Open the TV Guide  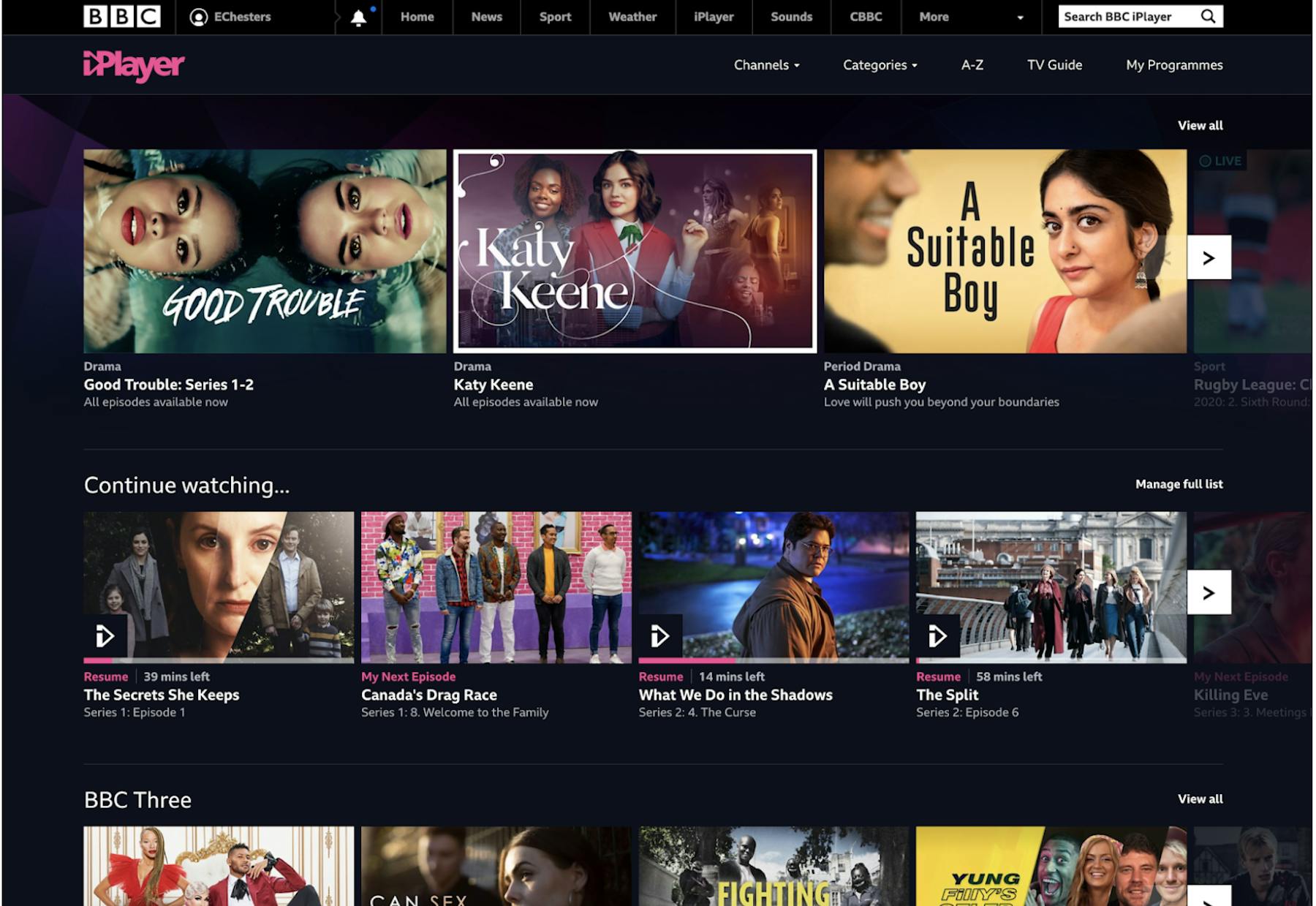pos(1054,65)
